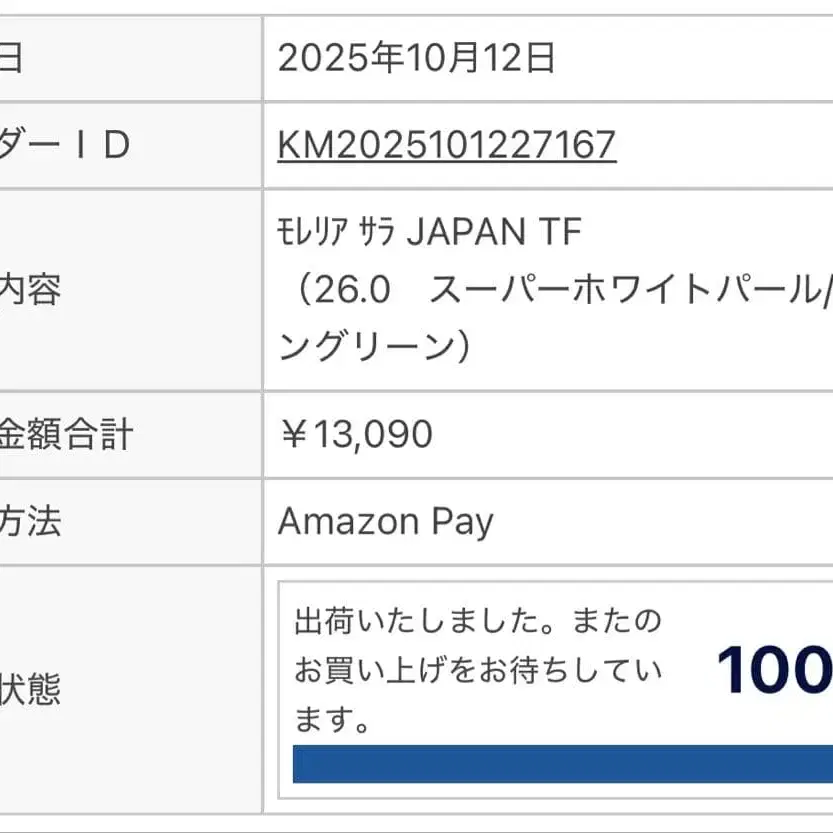Click the 日 label in the date row
This screenshot has width=833, height=833.
point(10,59)
